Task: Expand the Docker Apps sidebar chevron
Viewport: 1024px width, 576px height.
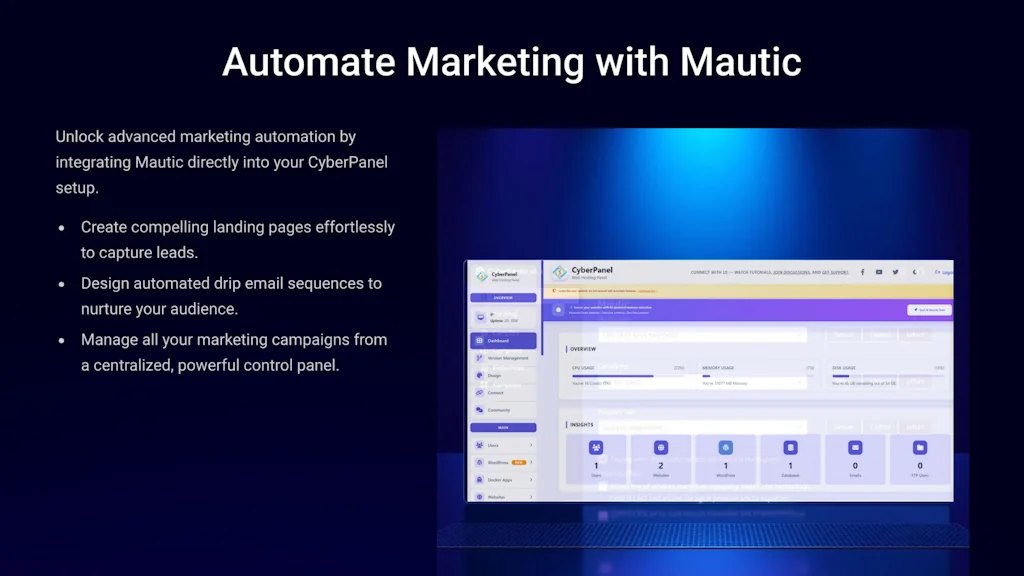Action: [x=531, y=479]
